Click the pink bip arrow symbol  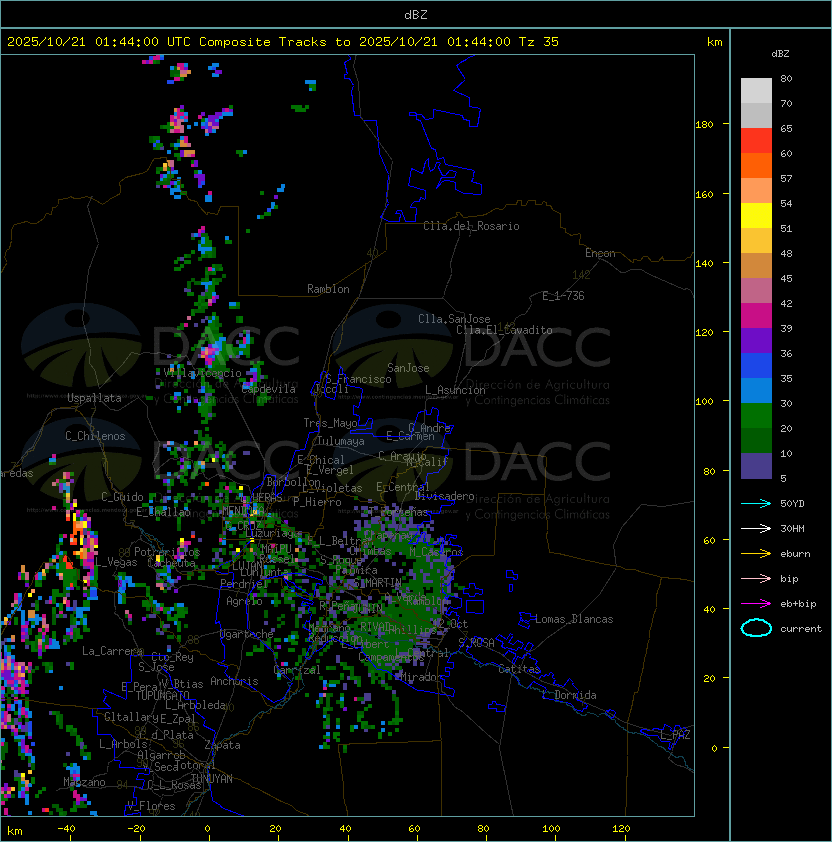(x=756, y=578)
